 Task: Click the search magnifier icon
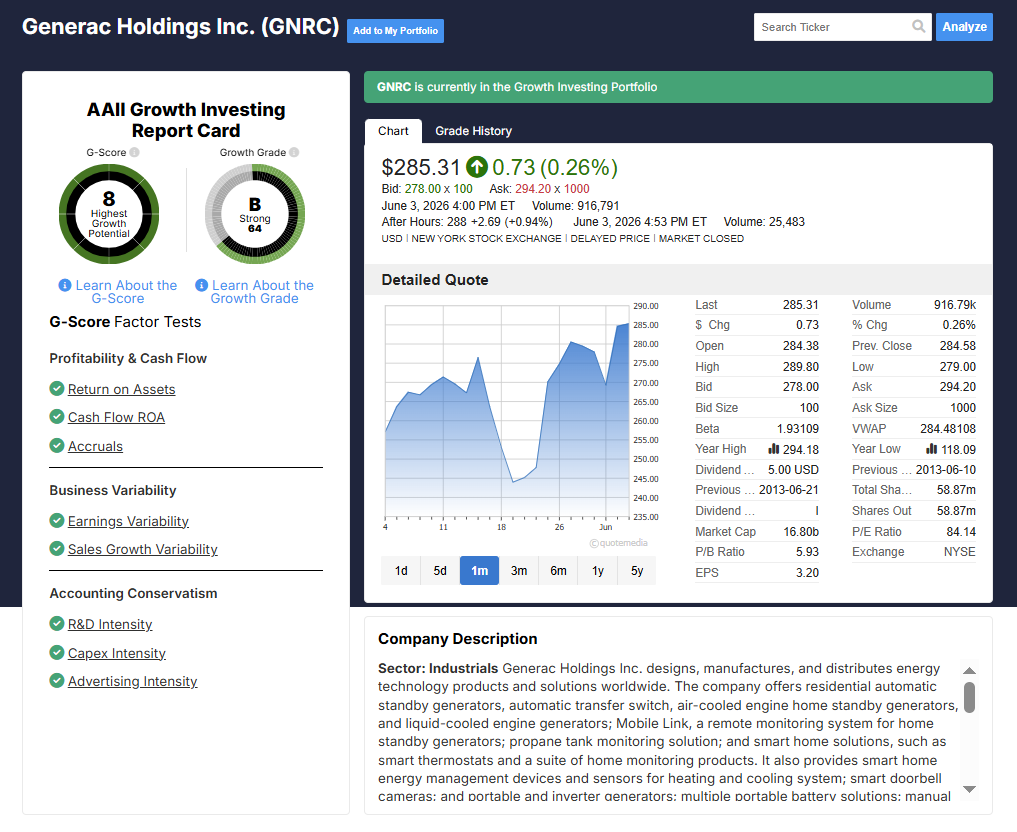pos(918,27)
